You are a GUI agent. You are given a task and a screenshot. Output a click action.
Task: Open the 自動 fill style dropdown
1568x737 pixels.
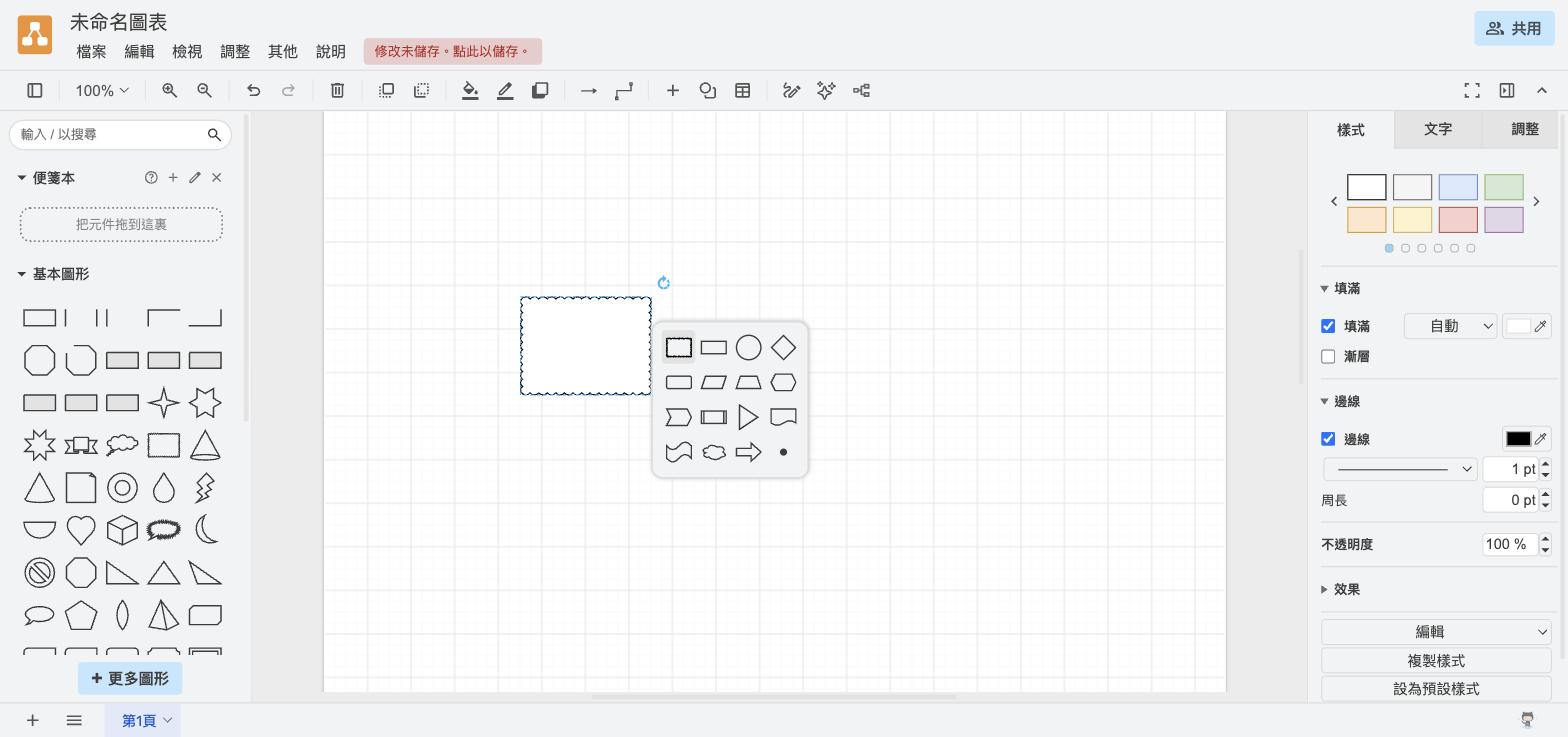[x=1450, y=326]
